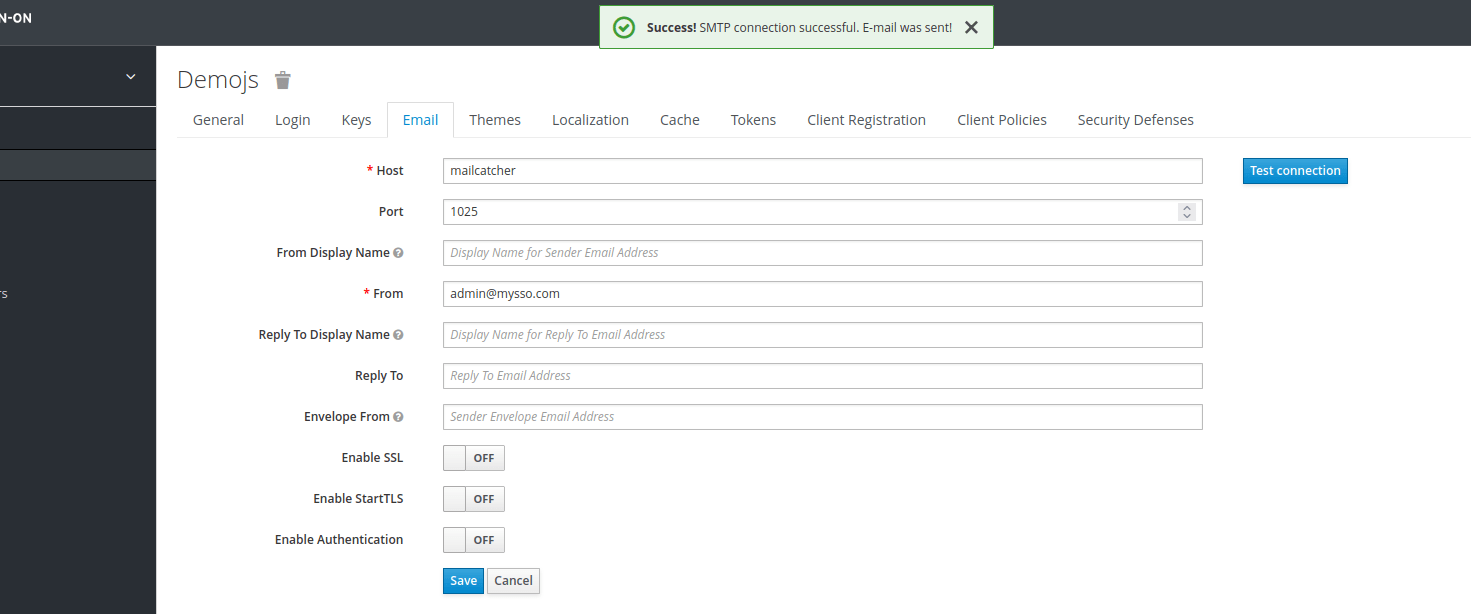Click the help icon beside Envelope From

399,415
